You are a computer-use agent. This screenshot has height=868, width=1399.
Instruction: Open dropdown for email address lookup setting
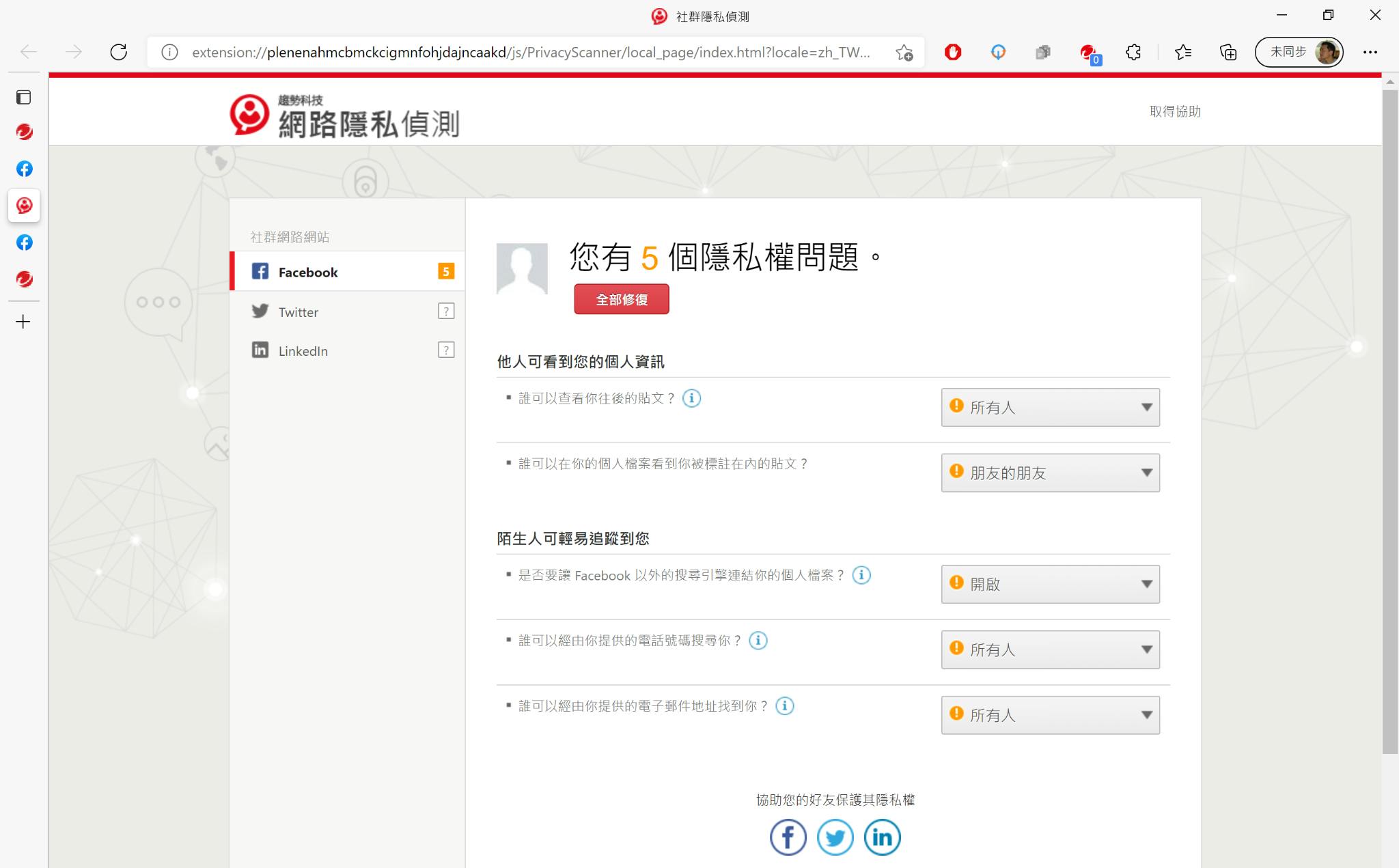tap(1051, 716)
